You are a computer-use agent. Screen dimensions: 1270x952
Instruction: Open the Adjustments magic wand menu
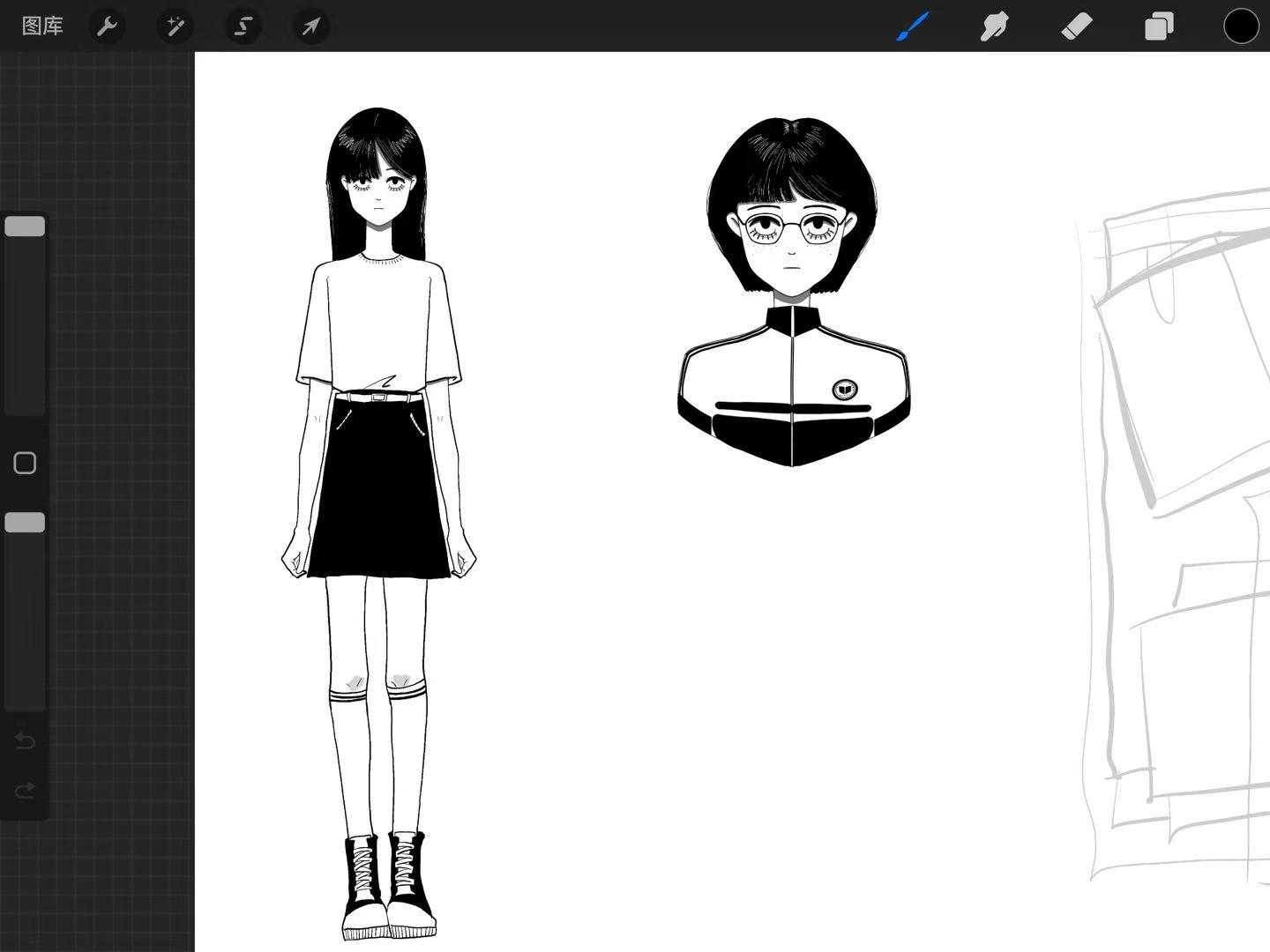tap(175, 26)
